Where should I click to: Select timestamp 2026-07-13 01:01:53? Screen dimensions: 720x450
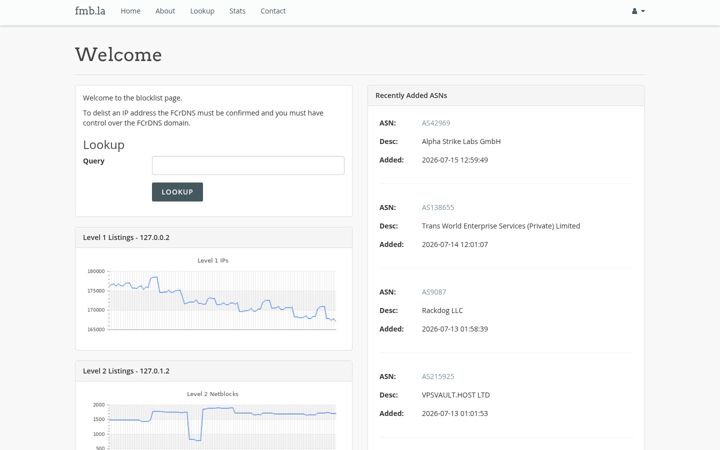coord(455,413)
